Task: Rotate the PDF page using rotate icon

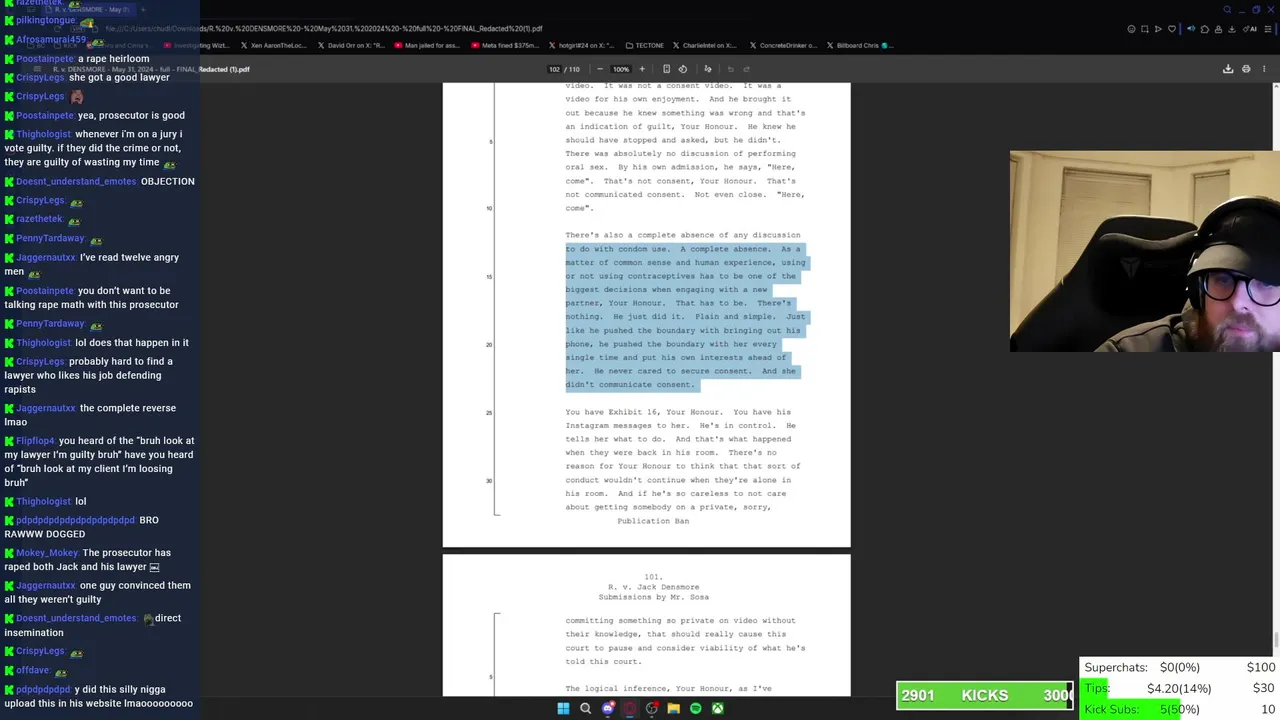Action: 683,69
